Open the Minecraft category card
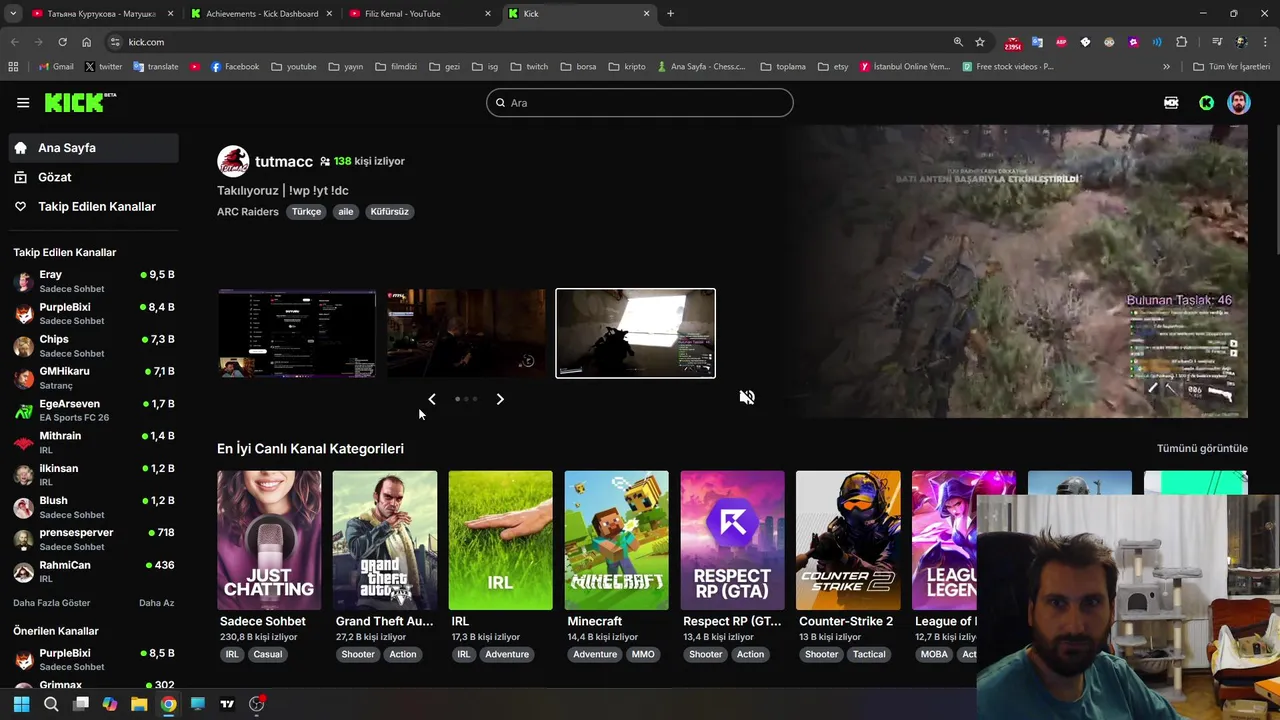 616,540
